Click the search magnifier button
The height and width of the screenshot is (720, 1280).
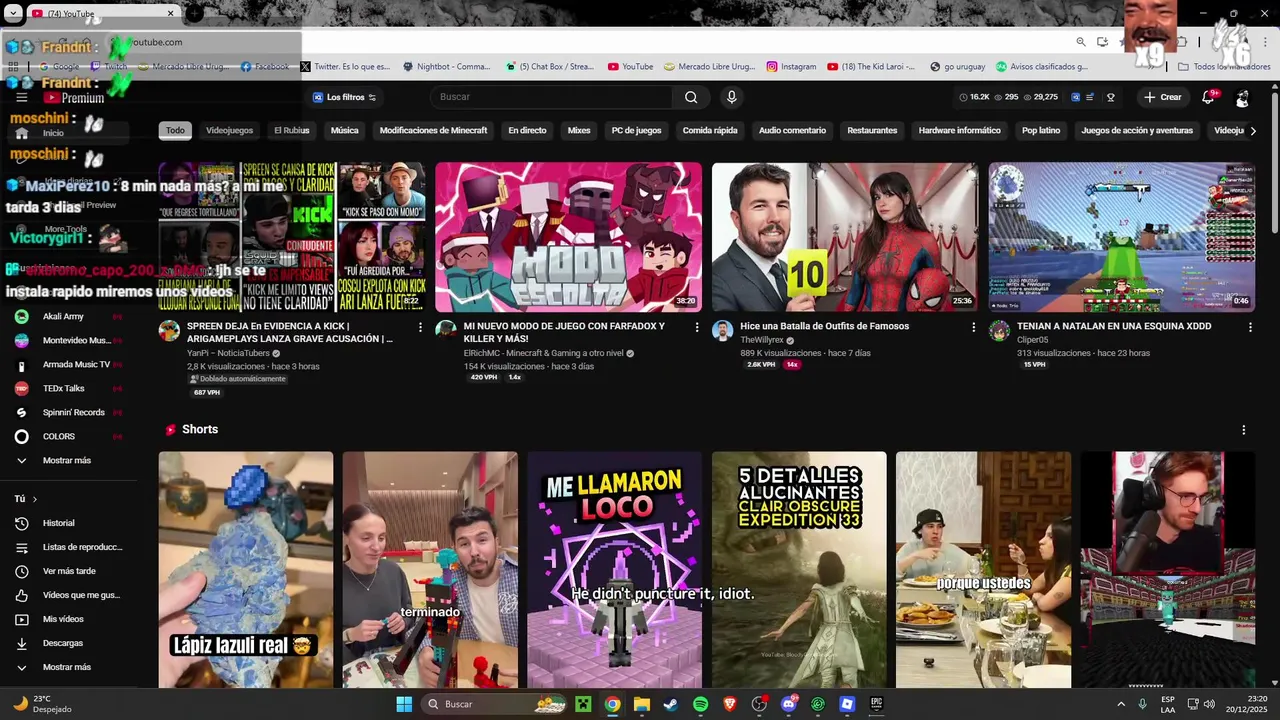tap(691, 97)
